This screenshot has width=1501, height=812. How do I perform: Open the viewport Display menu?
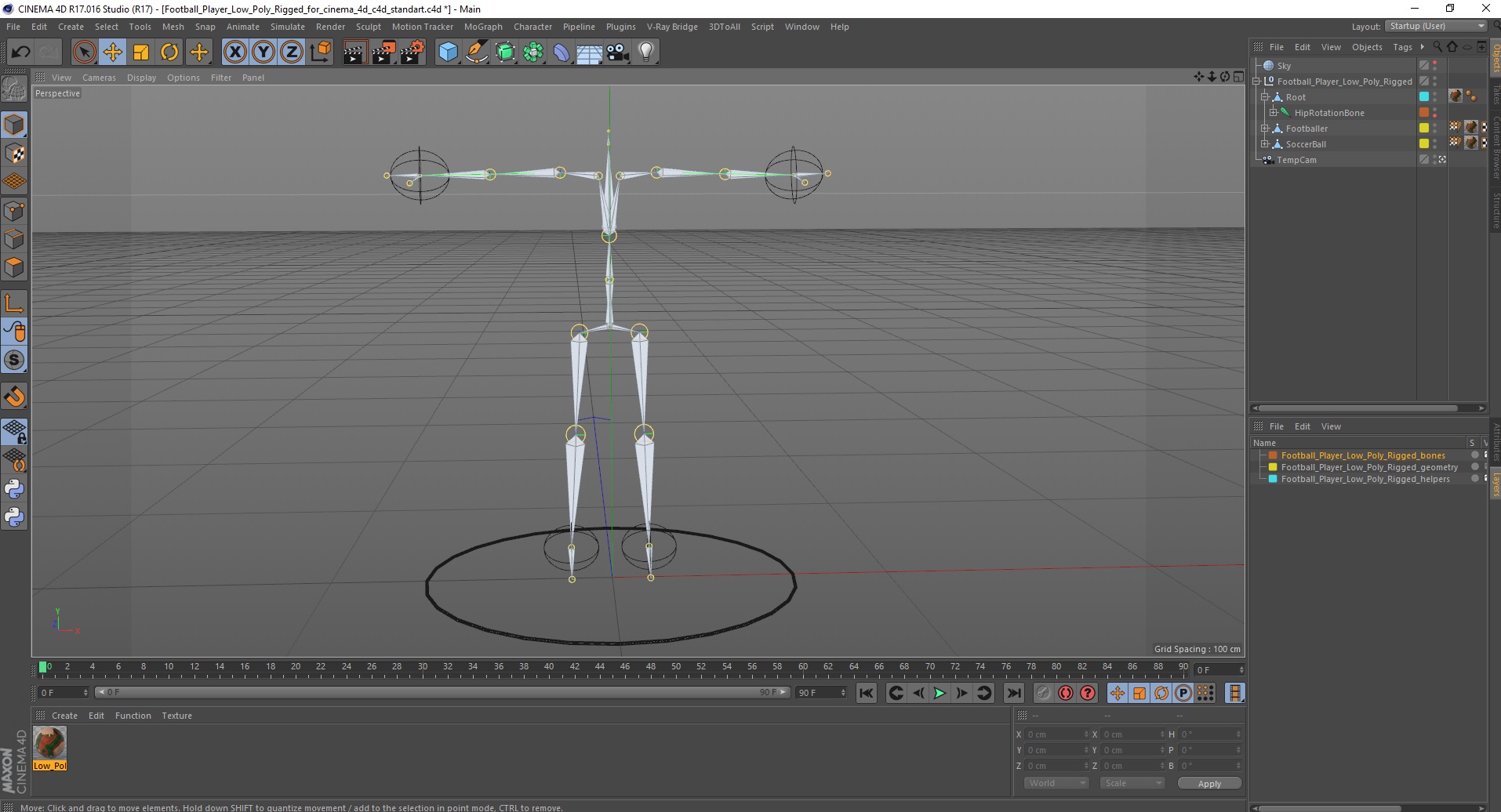141,78
